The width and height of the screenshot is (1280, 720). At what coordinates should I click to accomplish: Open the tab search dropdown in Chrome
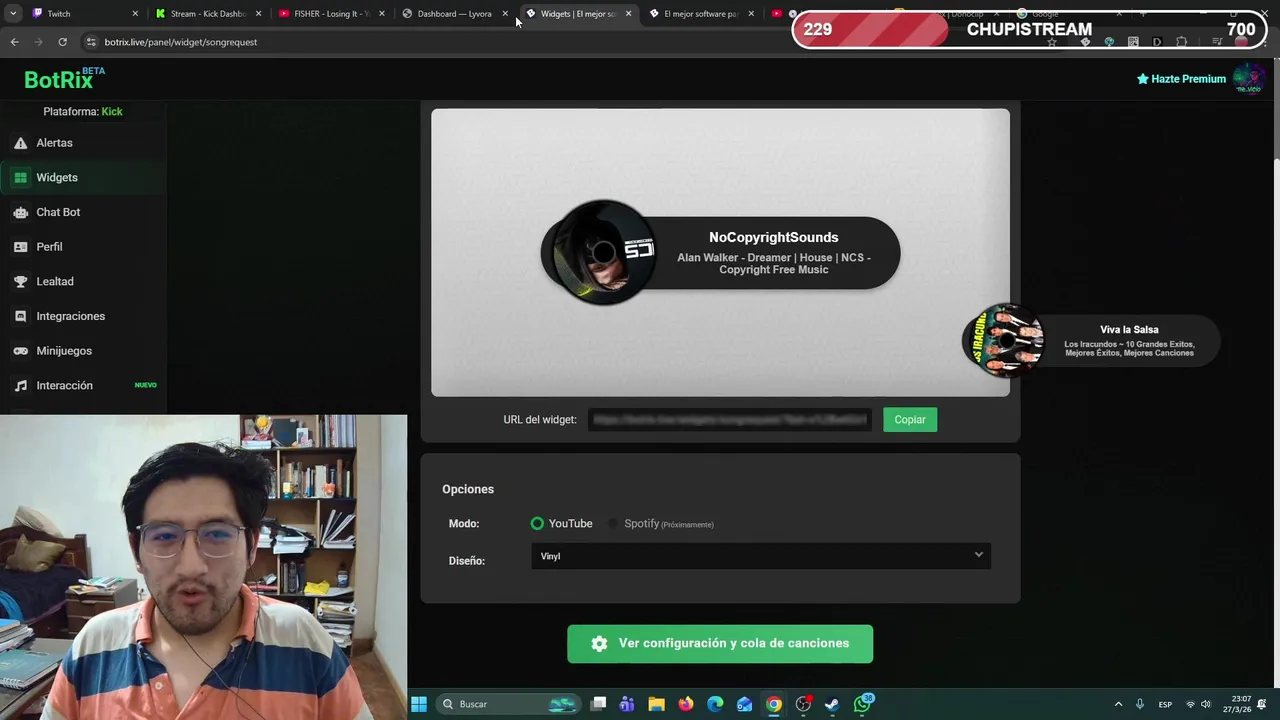point(13,14)
